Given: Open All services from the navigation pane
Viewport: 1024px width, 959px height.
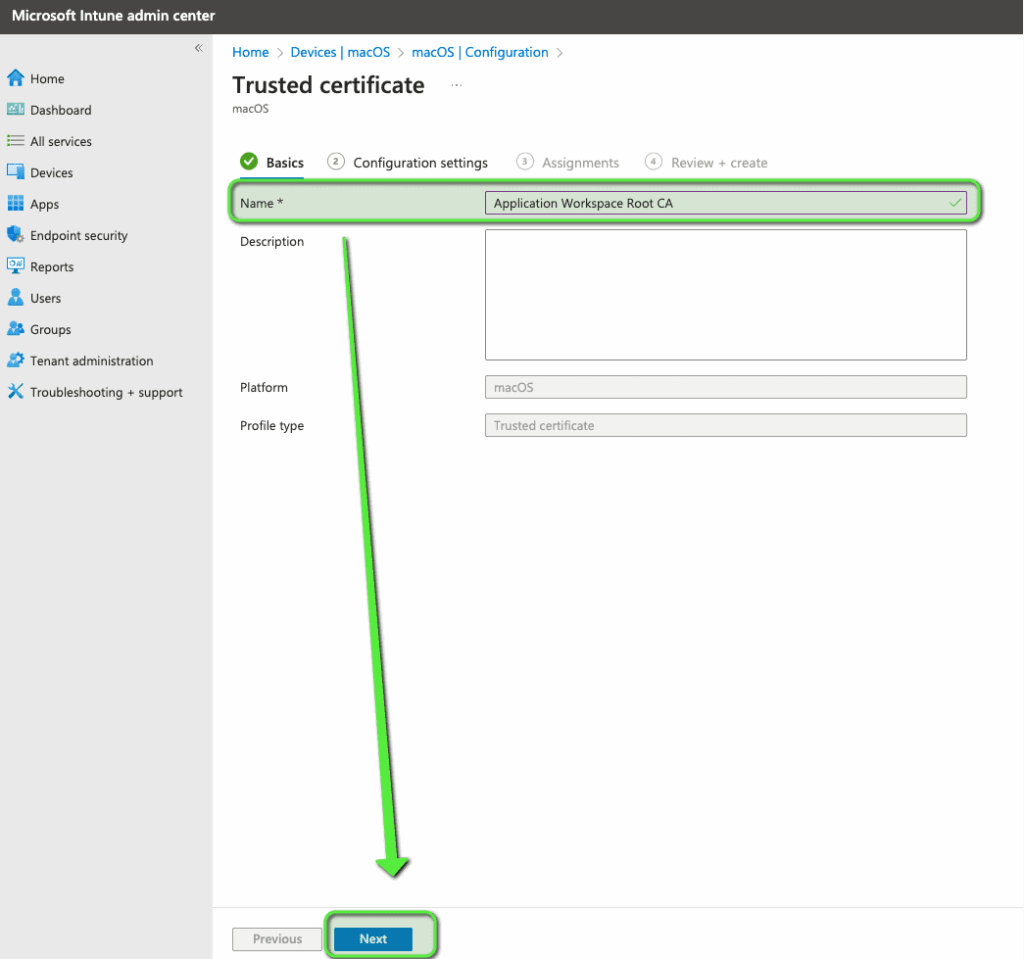Looking at the screenshot, I should click(62, 141).
